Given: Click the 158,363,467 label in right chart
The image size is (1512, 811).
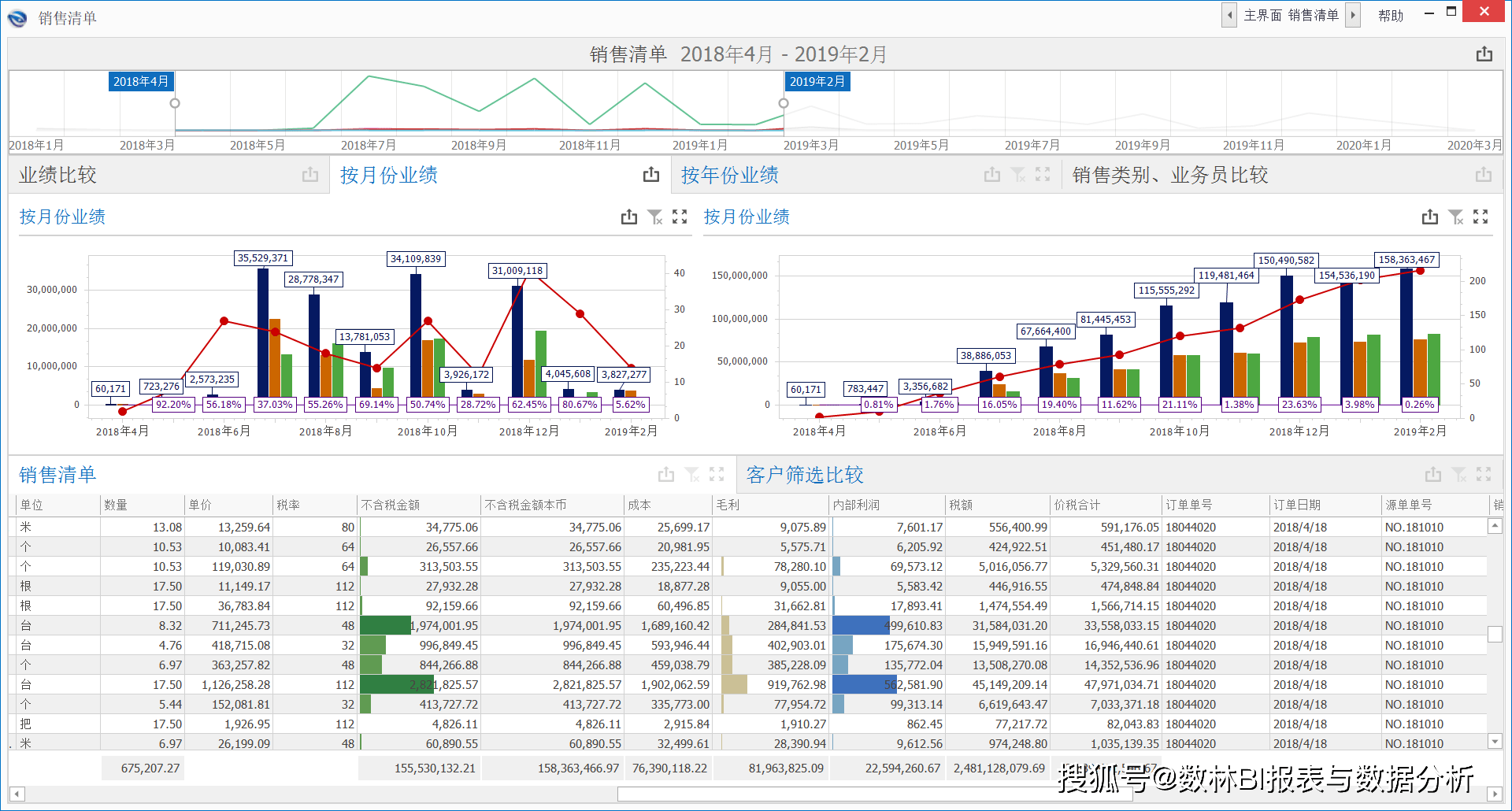Looking at the screenshot, I should coord(1407,260).
